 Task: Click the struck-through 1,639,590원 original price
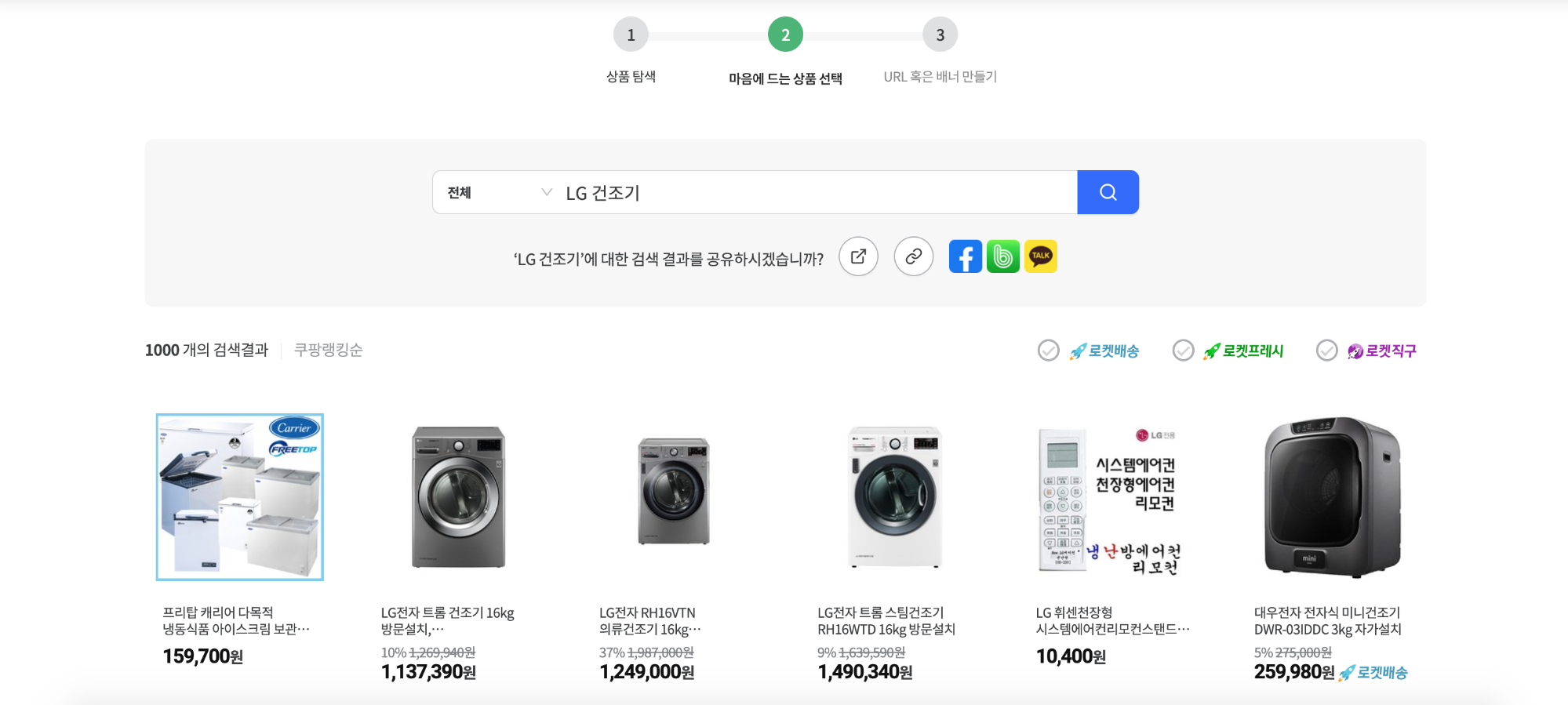click(x=872, y=652)
